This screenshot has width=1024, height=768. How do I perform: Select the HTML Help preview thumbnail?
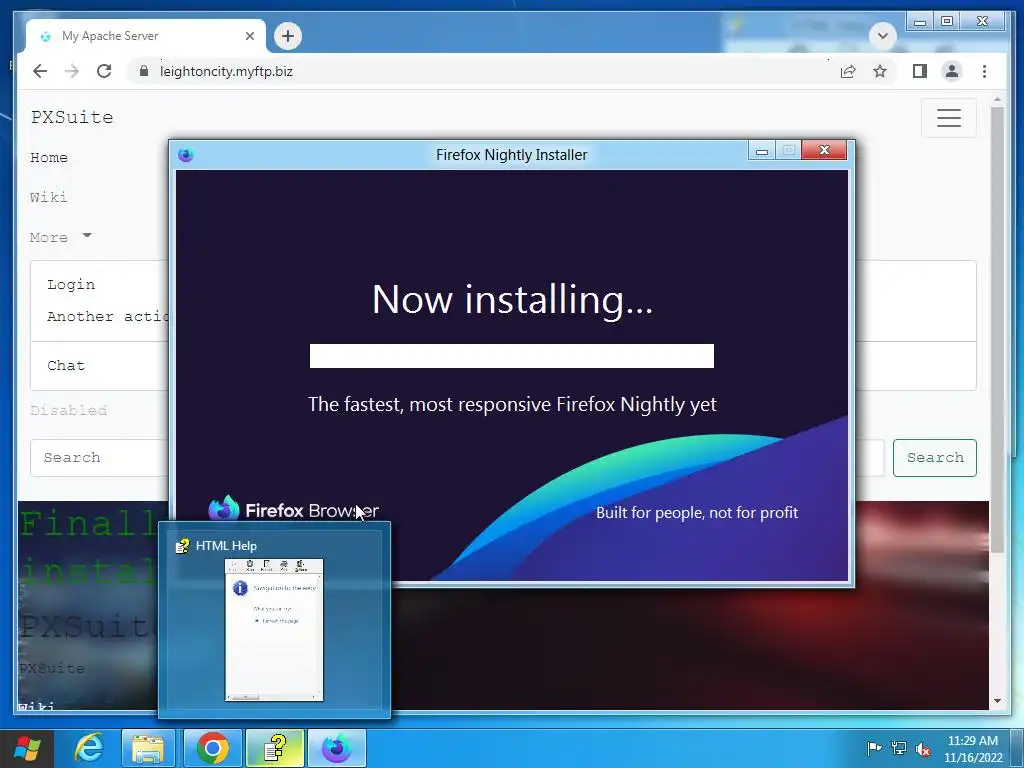(x=274, y=630)
